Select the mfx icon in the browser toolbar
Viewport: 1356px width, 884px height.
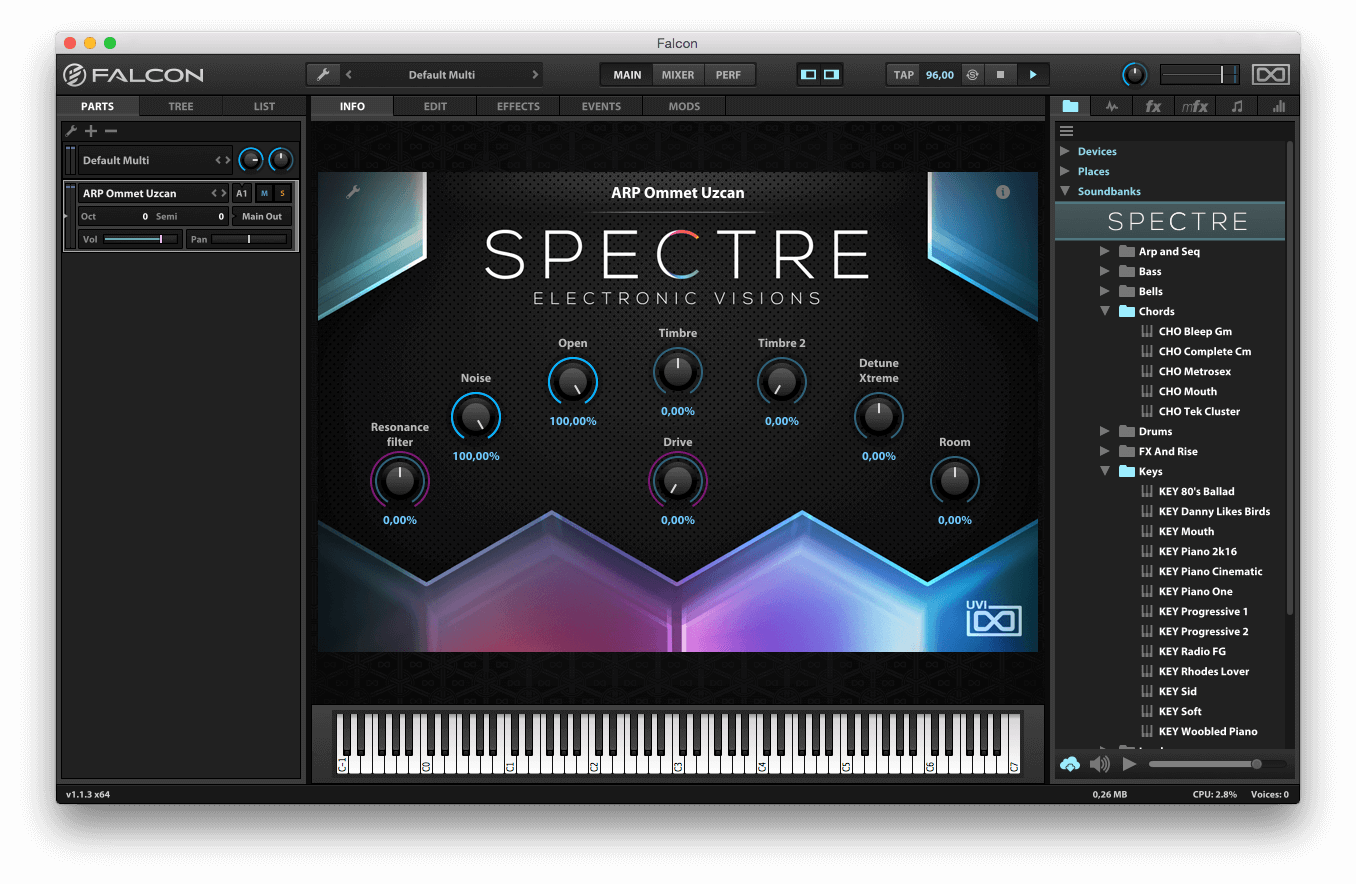click(x=1194, y=105)
